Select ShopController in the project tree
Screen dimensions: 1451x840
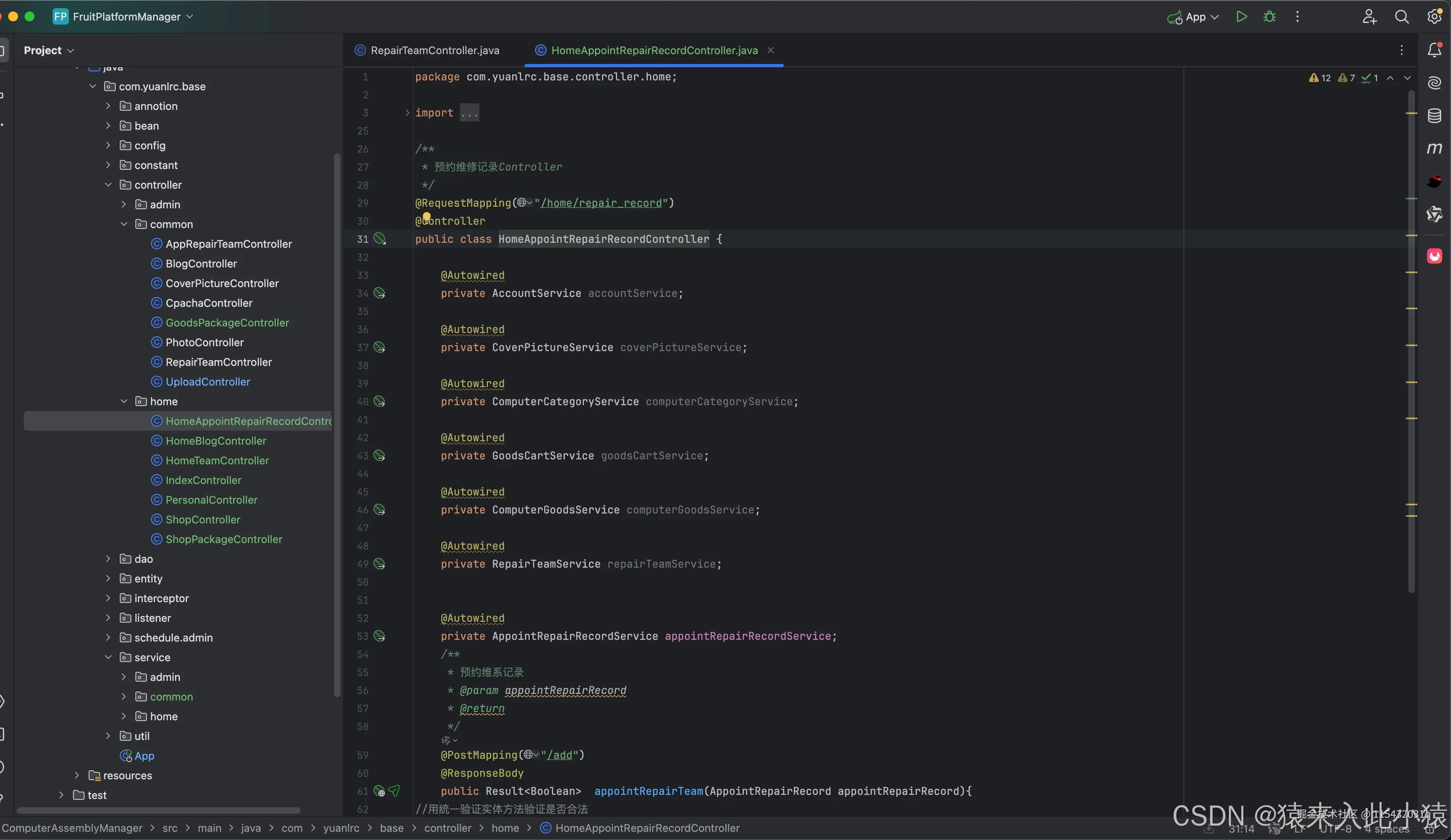tap(203, 520)
